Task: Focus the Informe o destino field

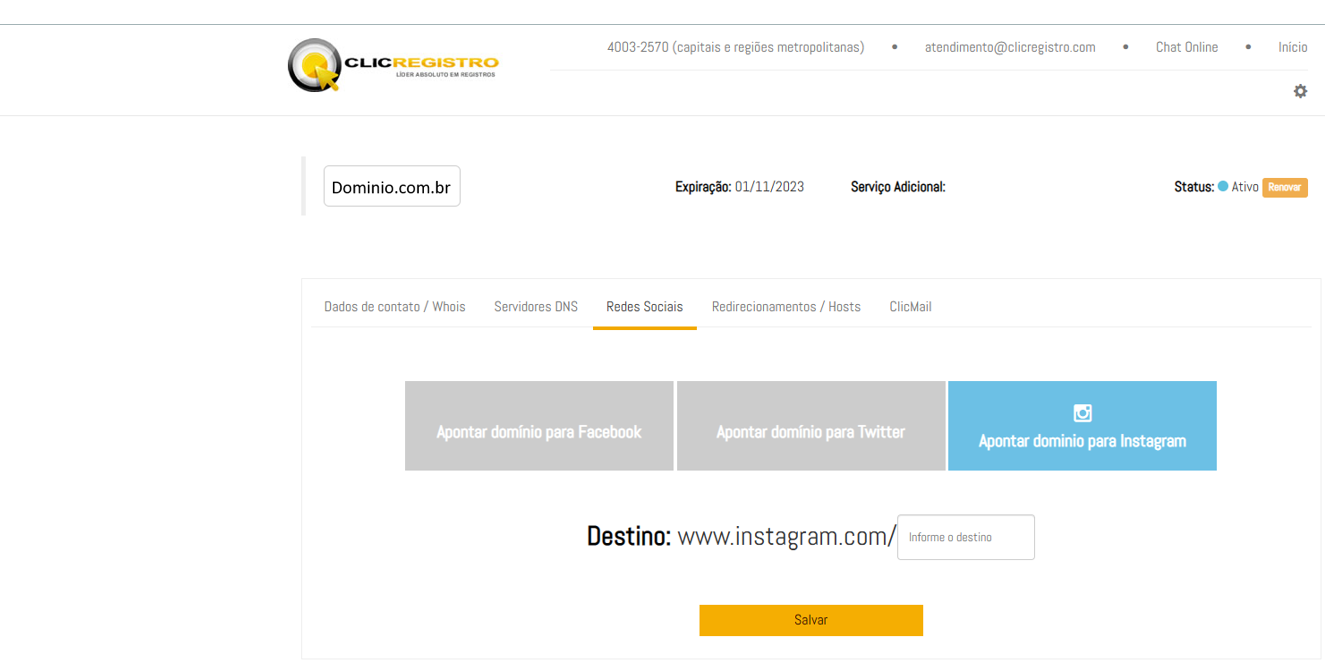Action: pyautogui.click(x=965, y=538)
